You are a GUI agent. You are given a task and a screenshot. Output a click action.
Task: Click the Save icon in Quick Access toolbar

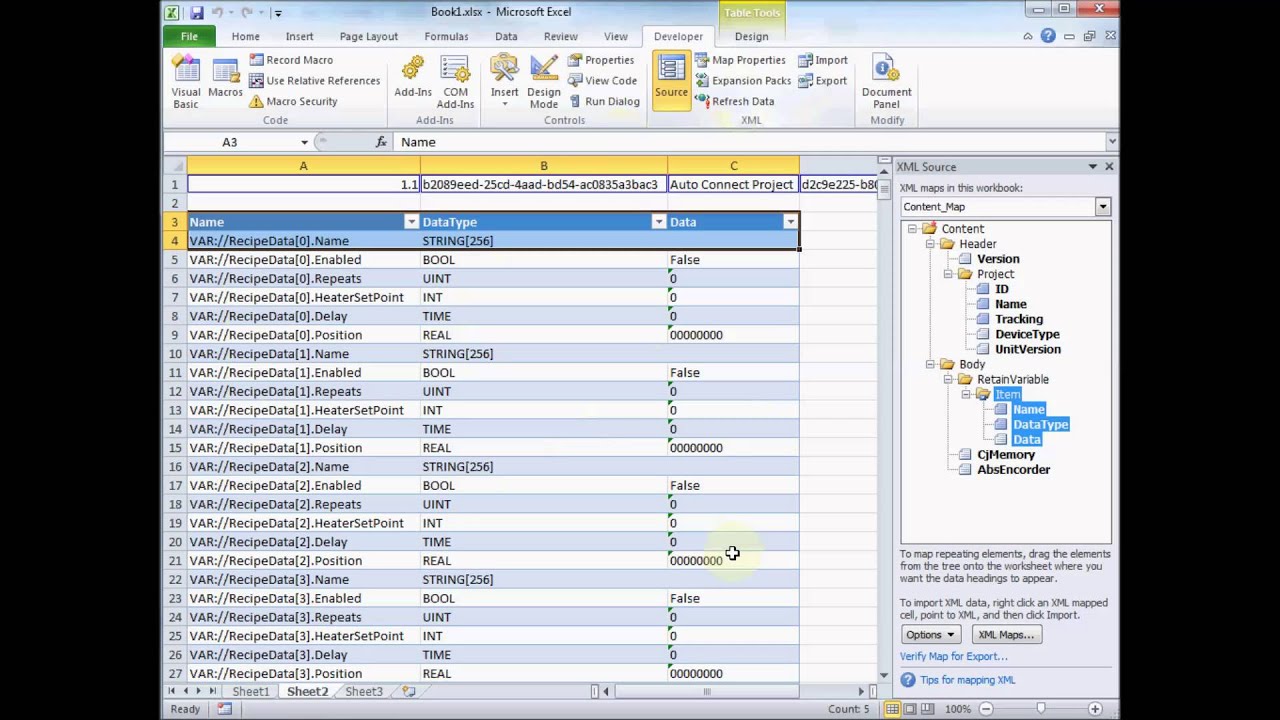(197, 12)
